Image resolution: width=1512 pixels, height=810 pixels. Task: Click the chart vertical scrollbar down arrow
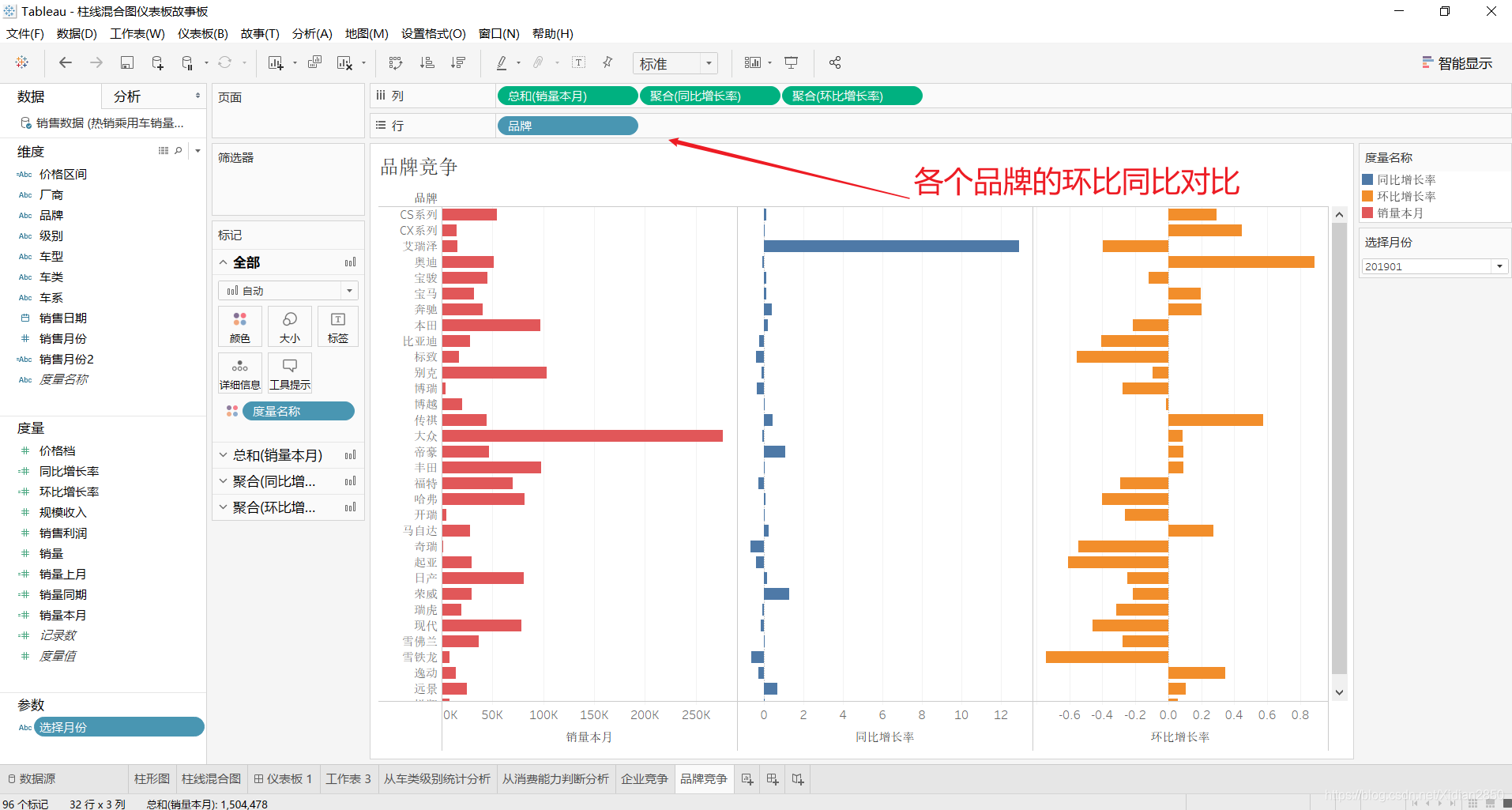pos(1339,691)
